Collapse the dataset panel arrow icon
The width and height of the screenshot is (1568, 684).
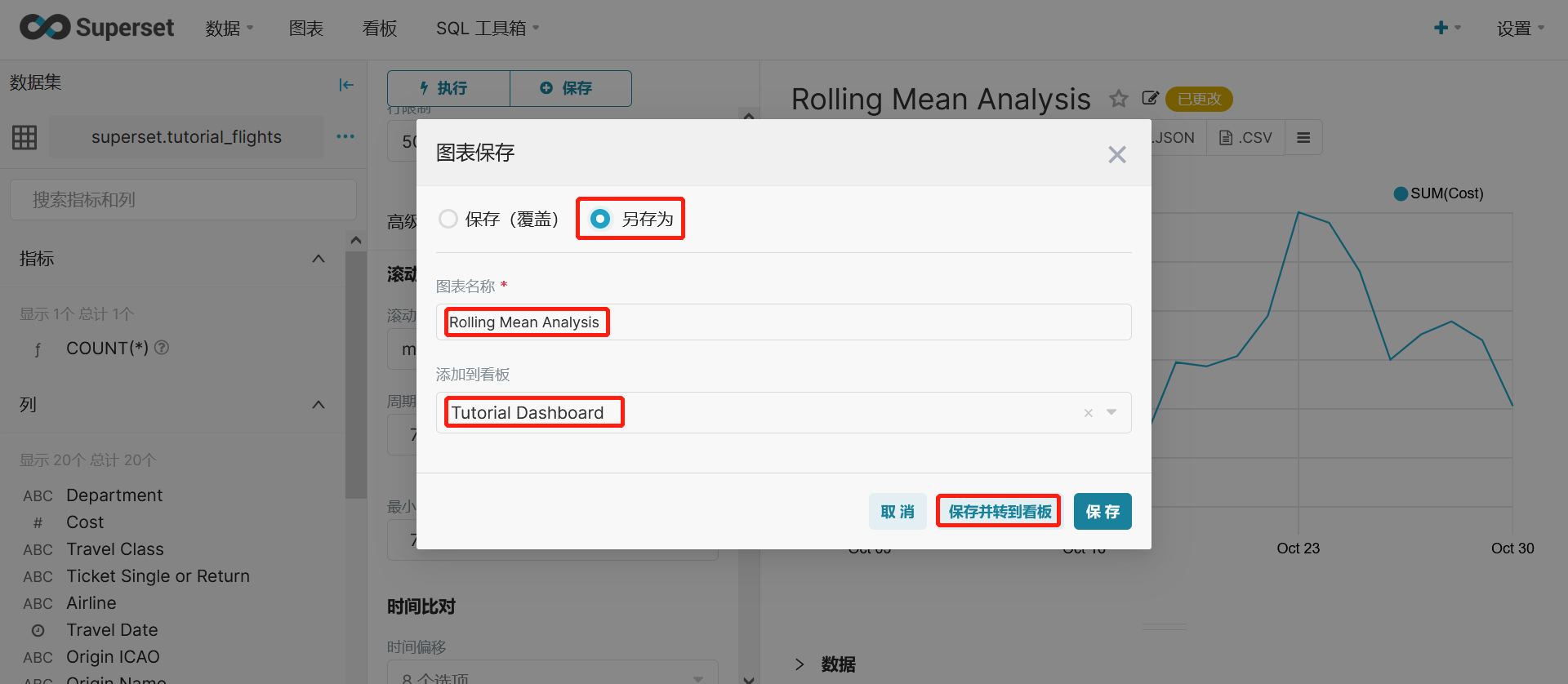[x=346, y=84]
